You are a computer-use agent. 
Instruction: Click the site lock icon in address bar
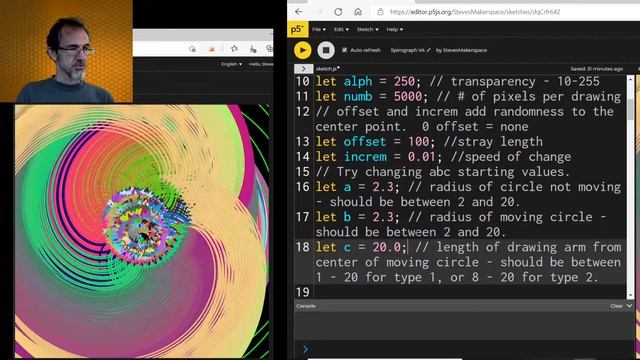380,12
